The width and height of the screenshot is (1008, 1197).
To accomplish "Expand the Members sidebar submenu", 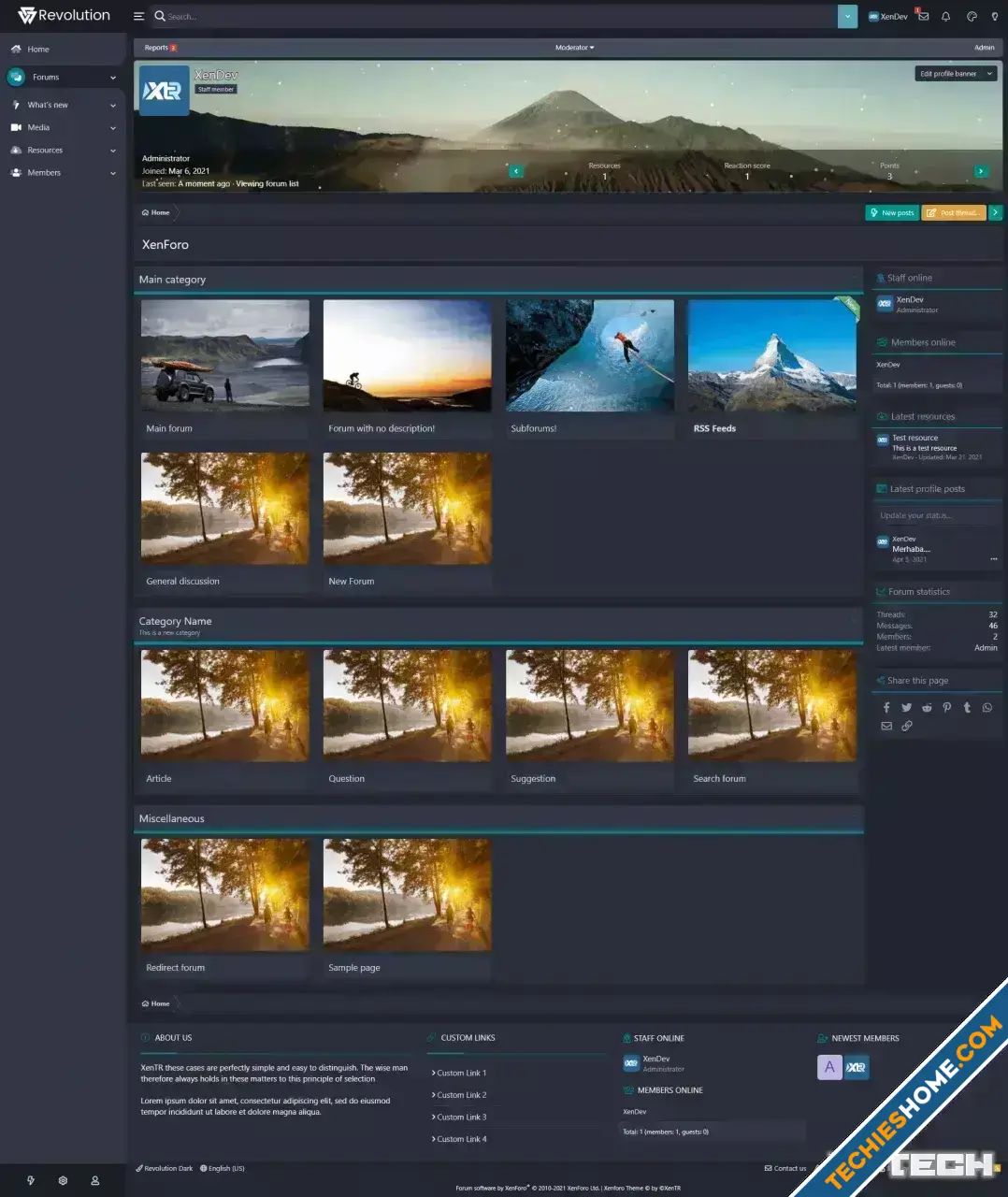I will 113,173.
